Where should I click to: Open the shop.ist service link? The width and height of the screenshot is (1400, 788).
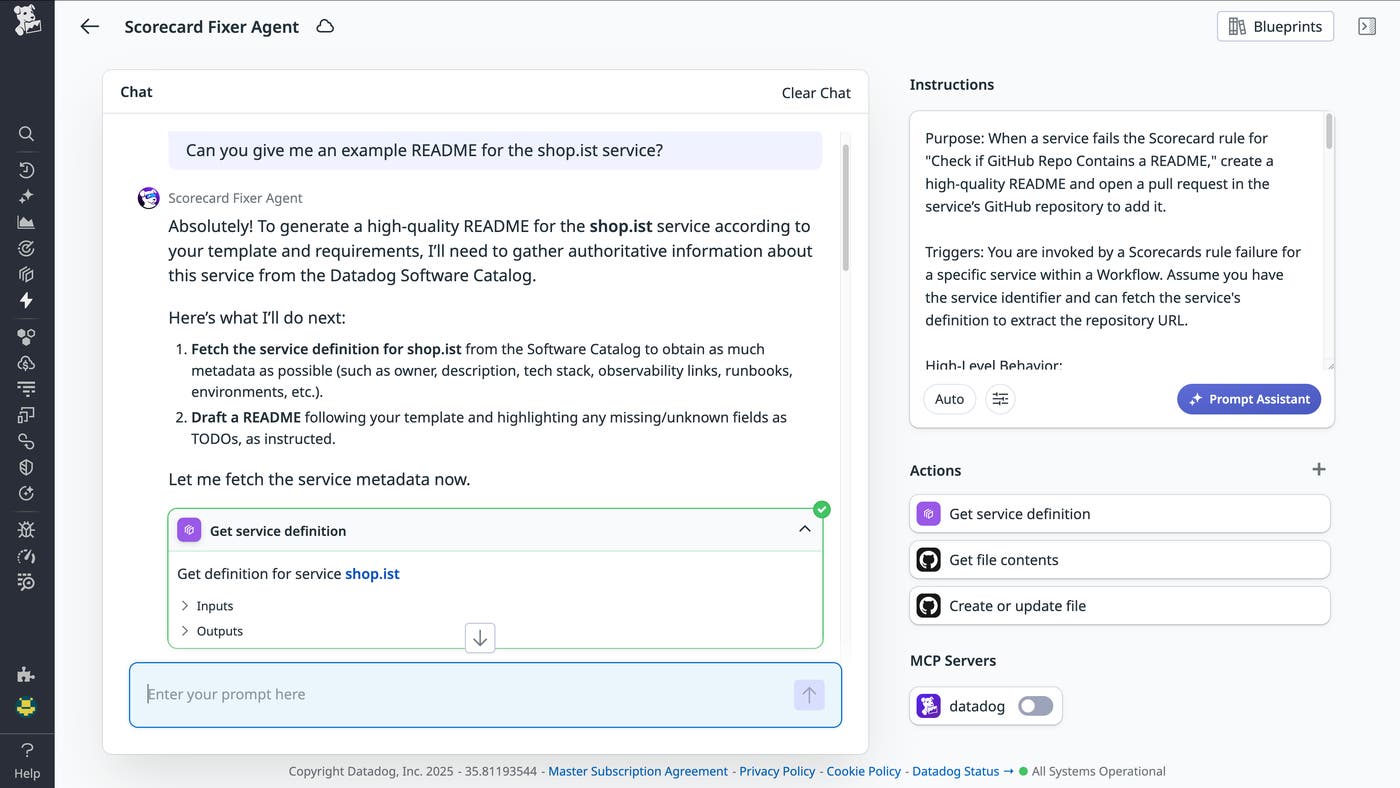pyautogui.click(x=372, y=574)
